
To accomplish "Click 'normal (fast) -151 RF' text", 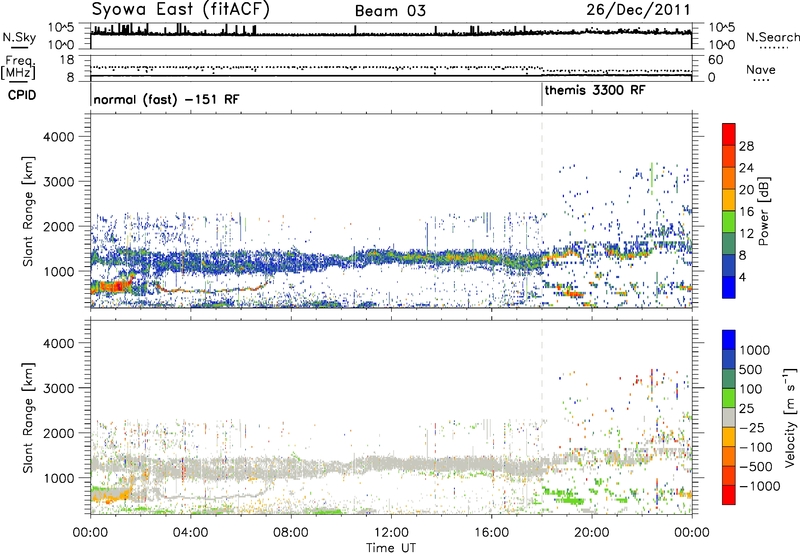I will [x=166, y=99].
